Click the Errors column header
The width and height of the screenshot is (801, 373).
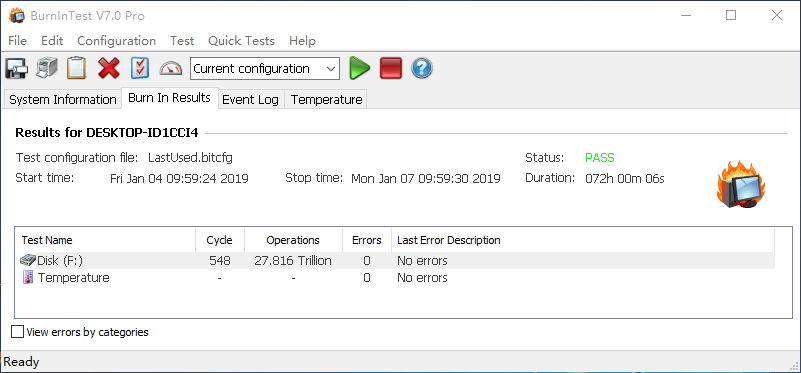[367, 240]
